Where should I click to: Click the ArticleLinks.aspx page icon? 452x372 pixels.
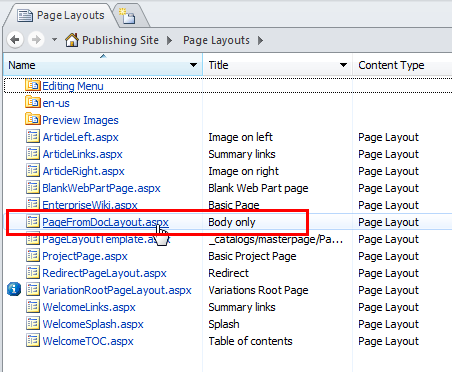tap(33, 153)
